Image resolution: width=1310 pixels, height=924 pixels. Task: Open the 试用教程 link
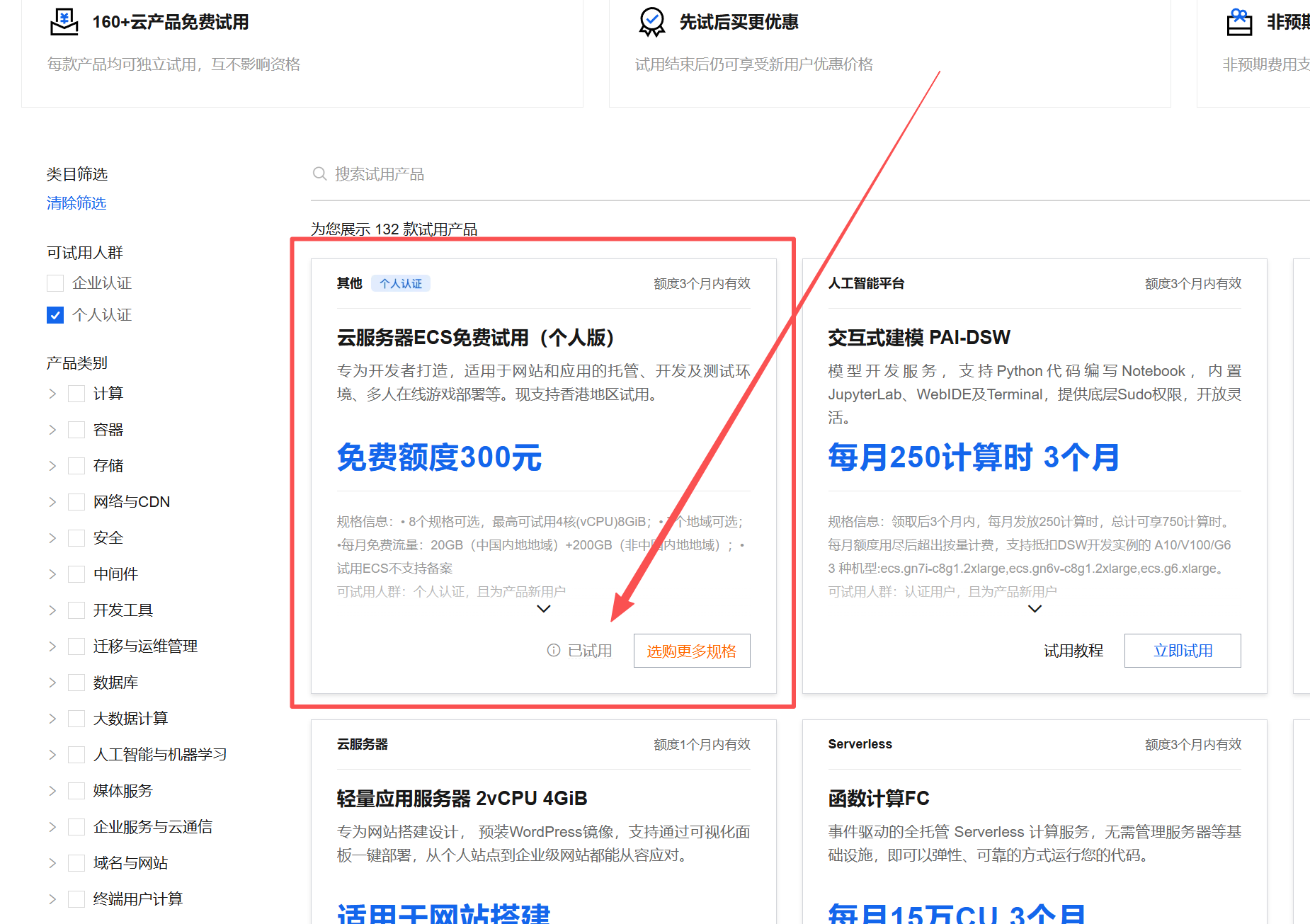click(1073, 651)
